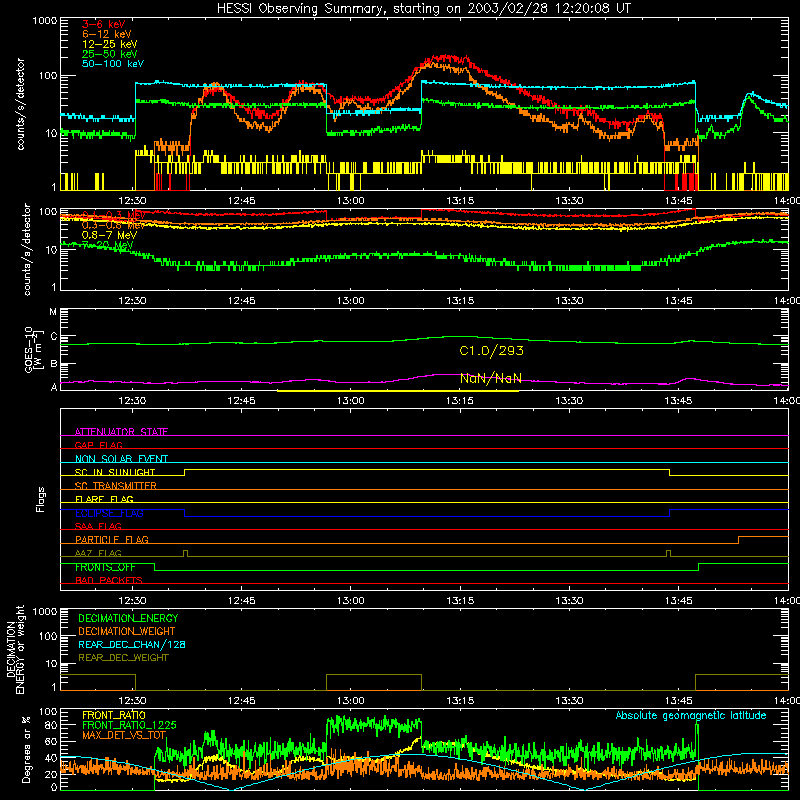Select the 3-6 keV legend label
This screenshot has height=800, width=800.
[104, 24]
